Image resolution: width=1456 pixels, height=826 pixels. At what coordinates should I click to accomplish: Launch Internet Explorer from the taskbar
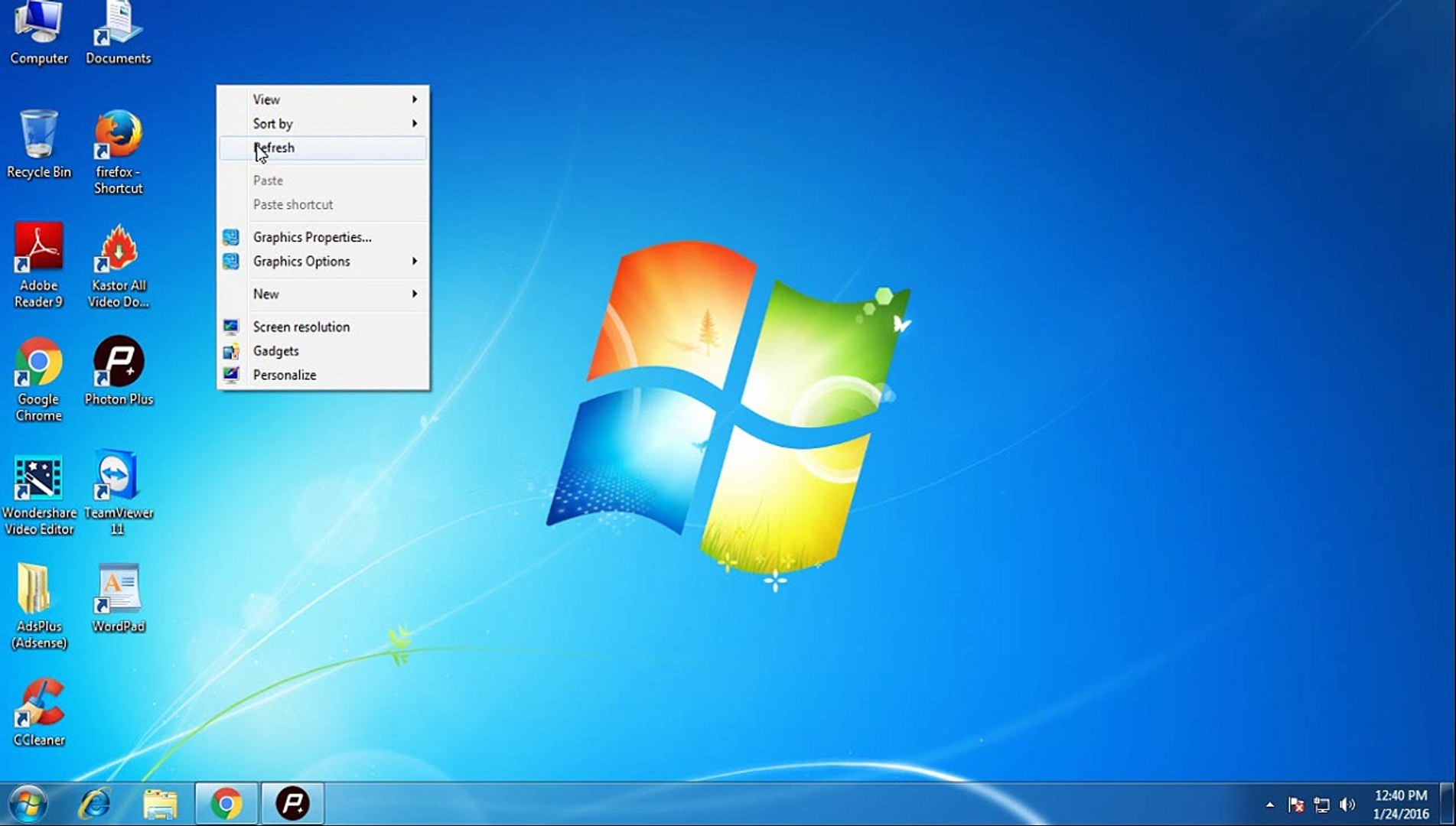[x=95, y=804]
